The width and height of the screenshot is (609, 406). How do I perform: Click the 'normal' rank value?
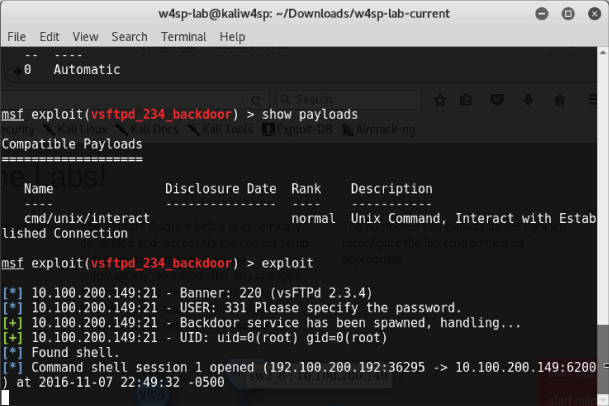pyautogui.click(x=313, y=218)
